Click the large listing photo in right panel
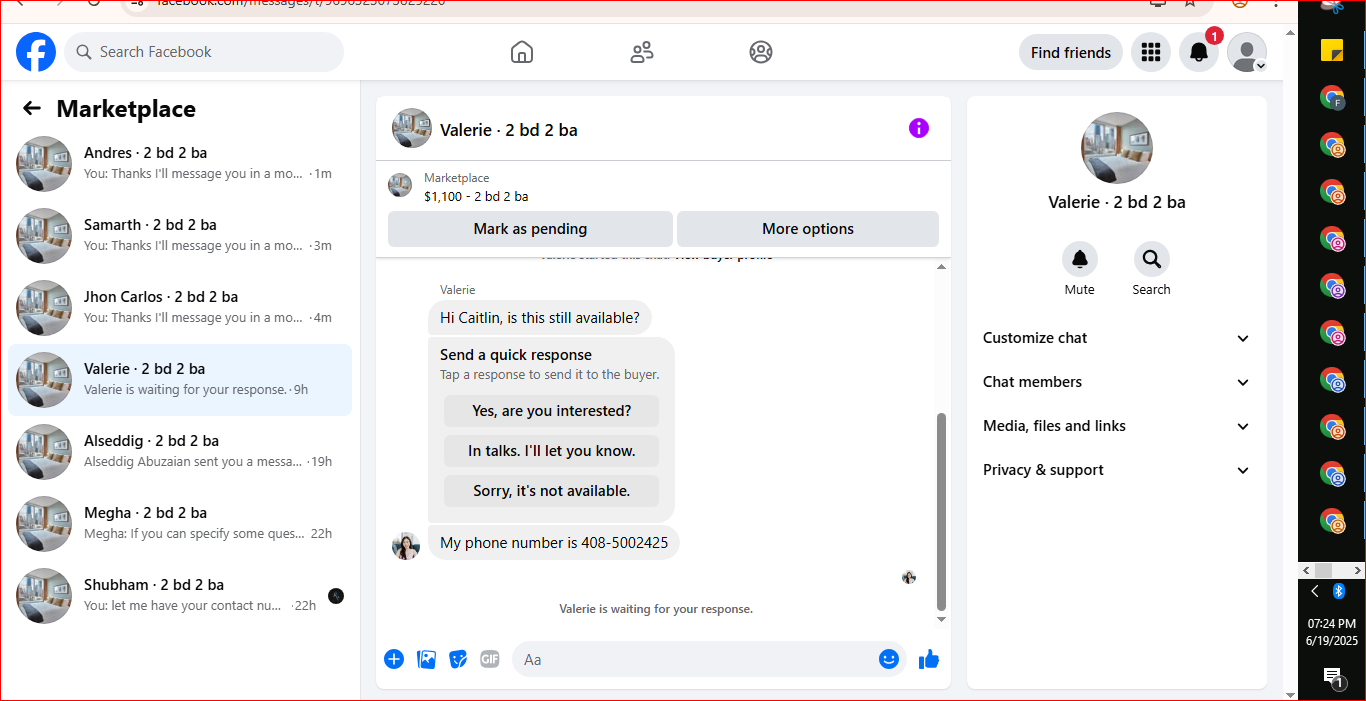 (1117, 148)
